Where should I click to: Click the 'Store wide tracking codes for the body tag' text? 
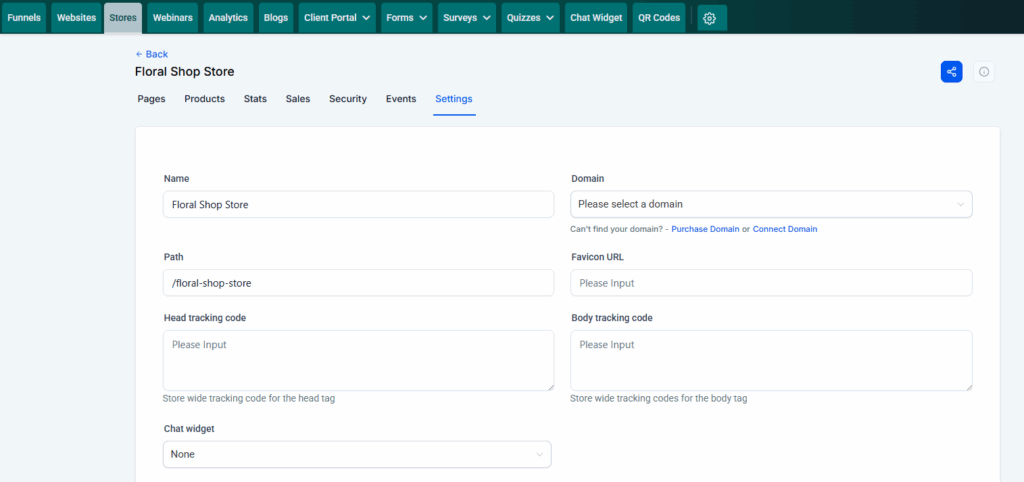(658, 398)
